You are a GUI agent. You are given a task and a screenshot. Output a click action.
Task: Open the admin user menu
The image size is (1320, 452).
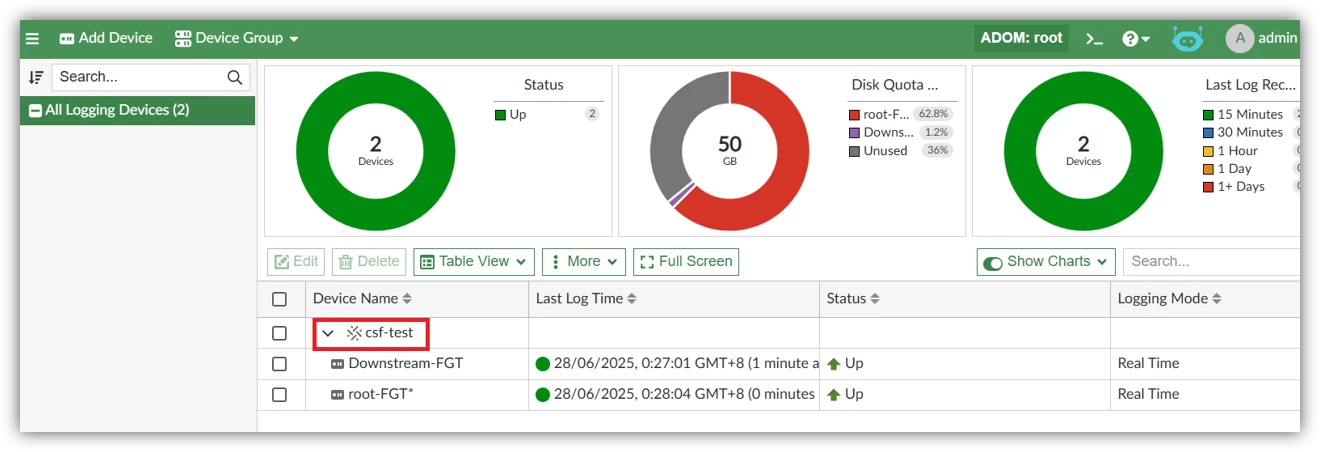(x=1262, y=38)
